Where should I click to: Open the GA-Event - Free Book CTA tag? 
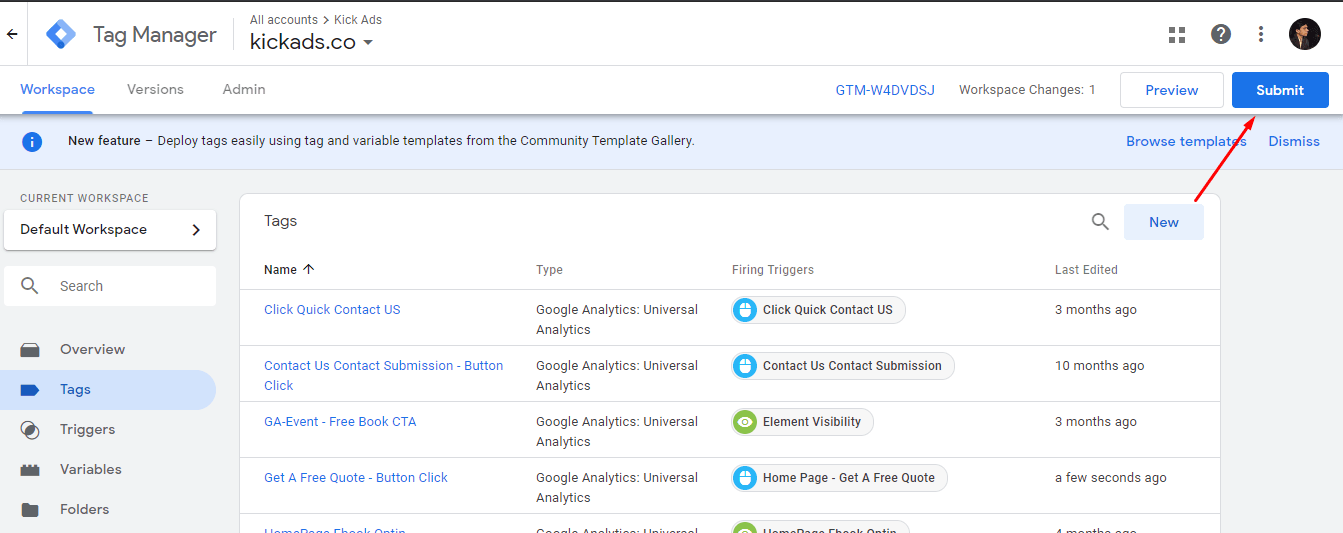pyautogui.click(x=340, y=422)
